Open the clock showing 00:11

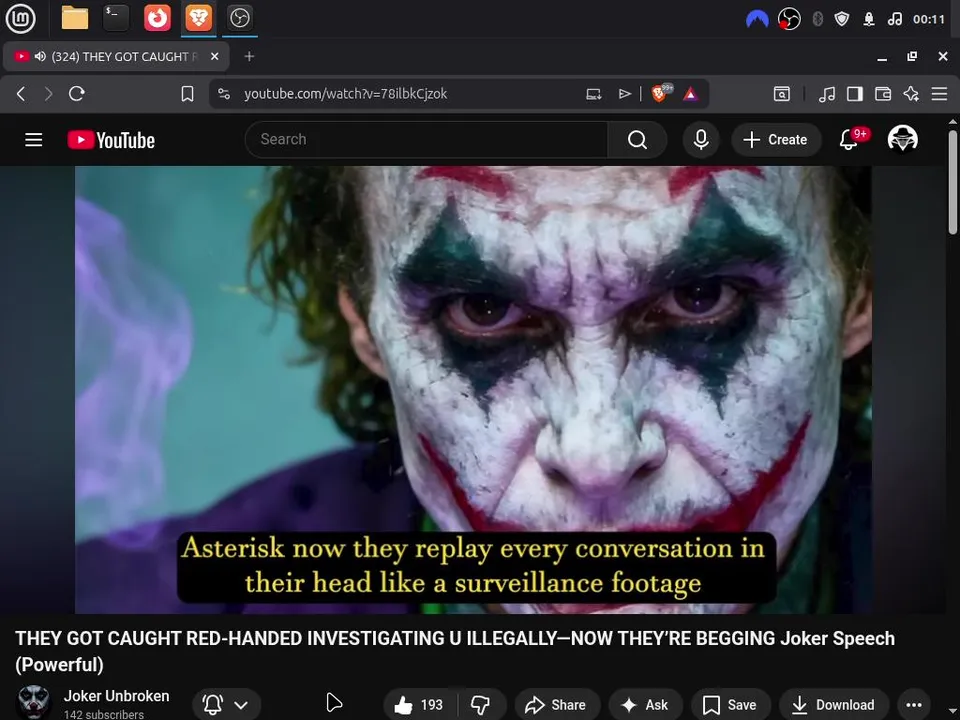929,20
